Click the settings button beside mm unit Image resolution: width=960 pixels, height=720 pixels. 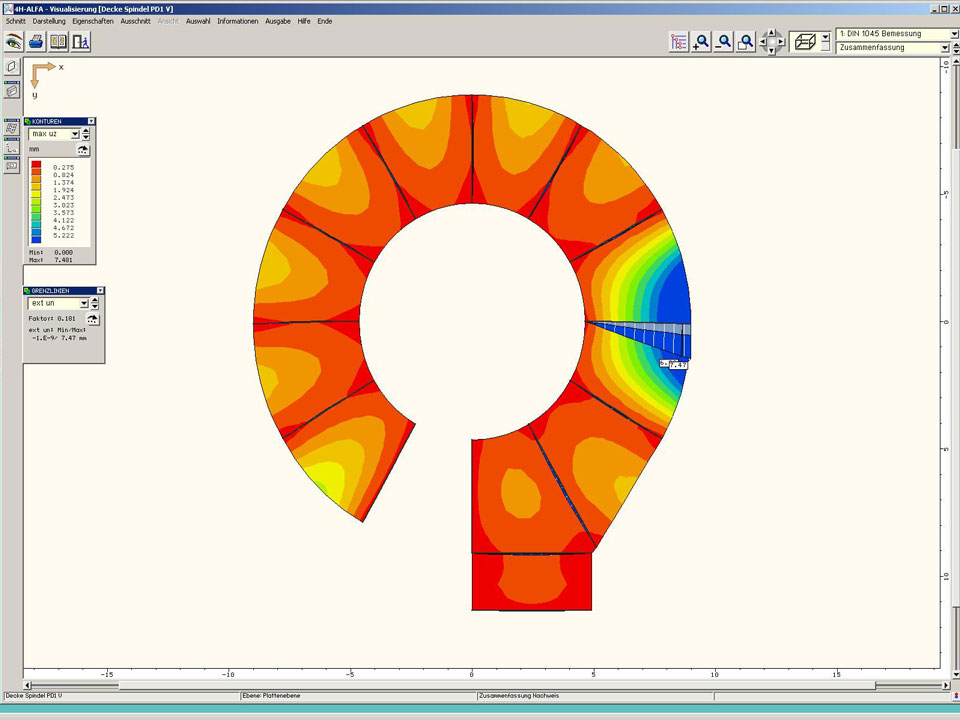(83, 150)
